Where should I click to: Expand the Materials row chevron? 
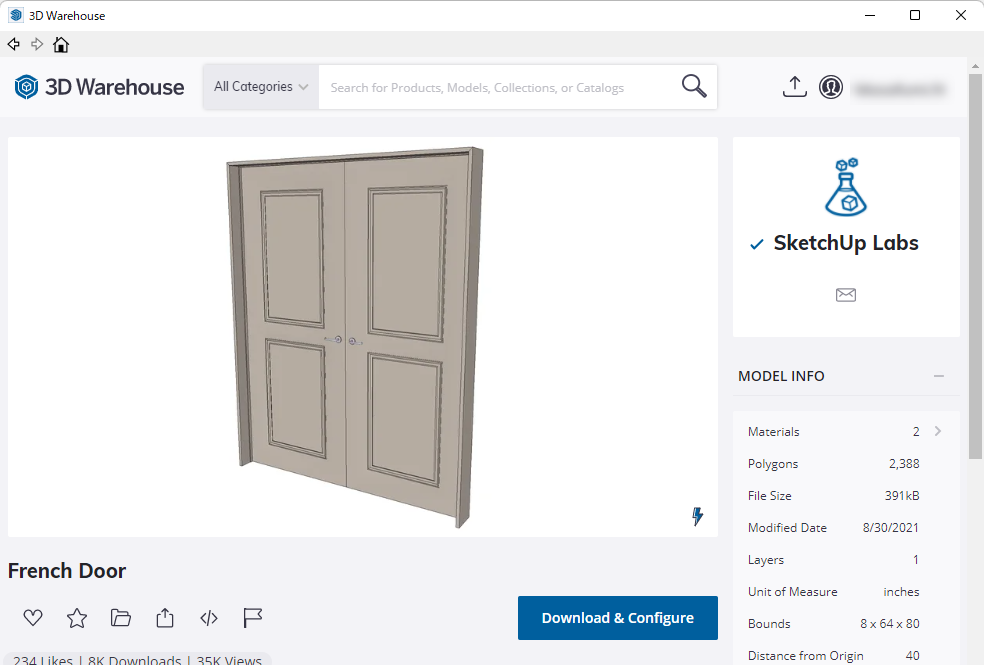938,431
